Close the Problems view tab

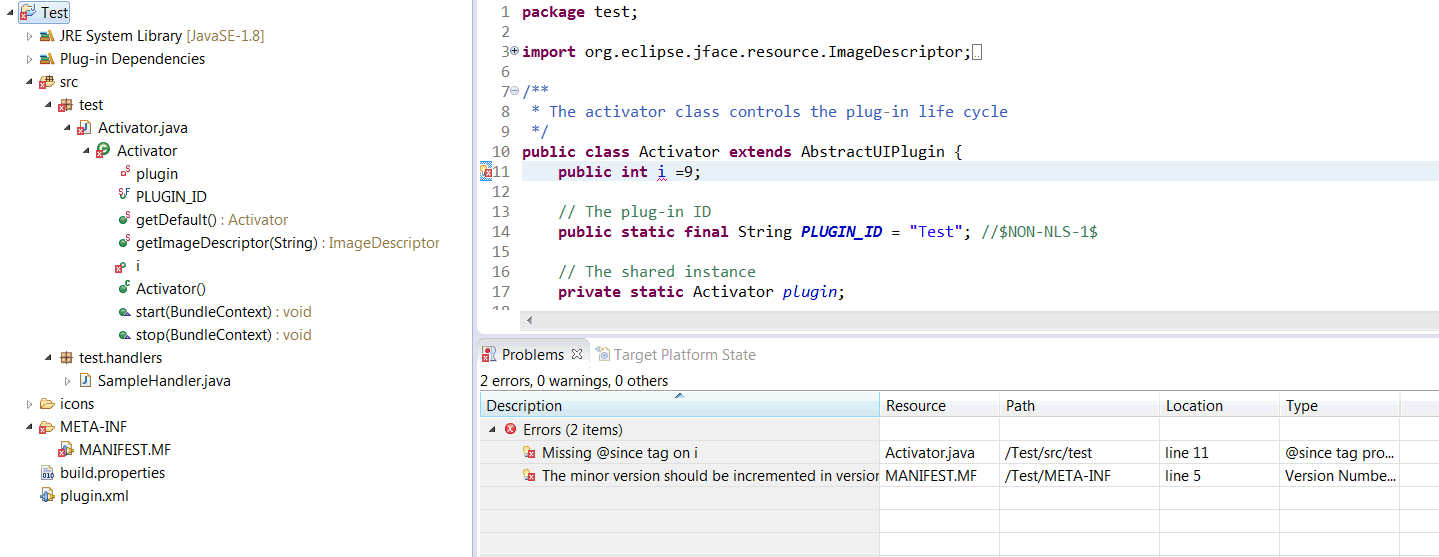(576, 354)
